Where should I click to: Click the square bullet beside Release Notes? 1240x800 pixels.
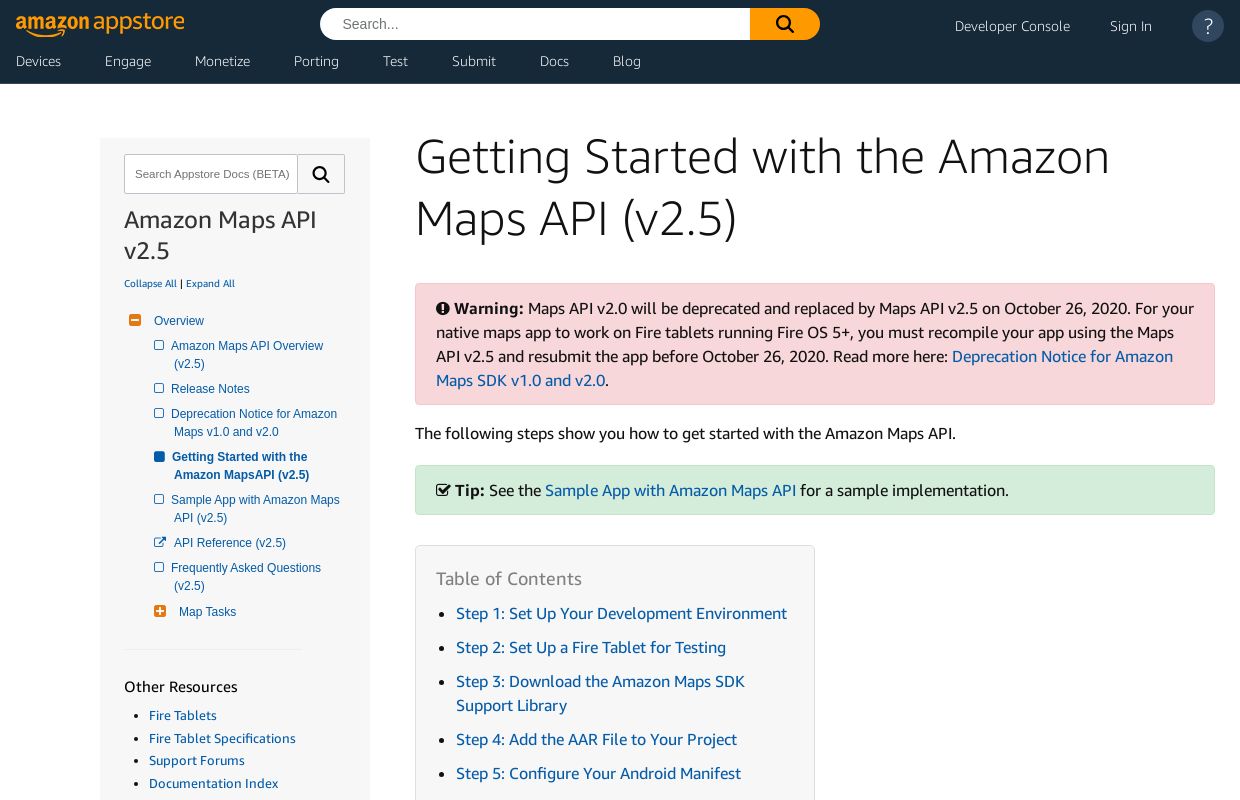[159, 388]
